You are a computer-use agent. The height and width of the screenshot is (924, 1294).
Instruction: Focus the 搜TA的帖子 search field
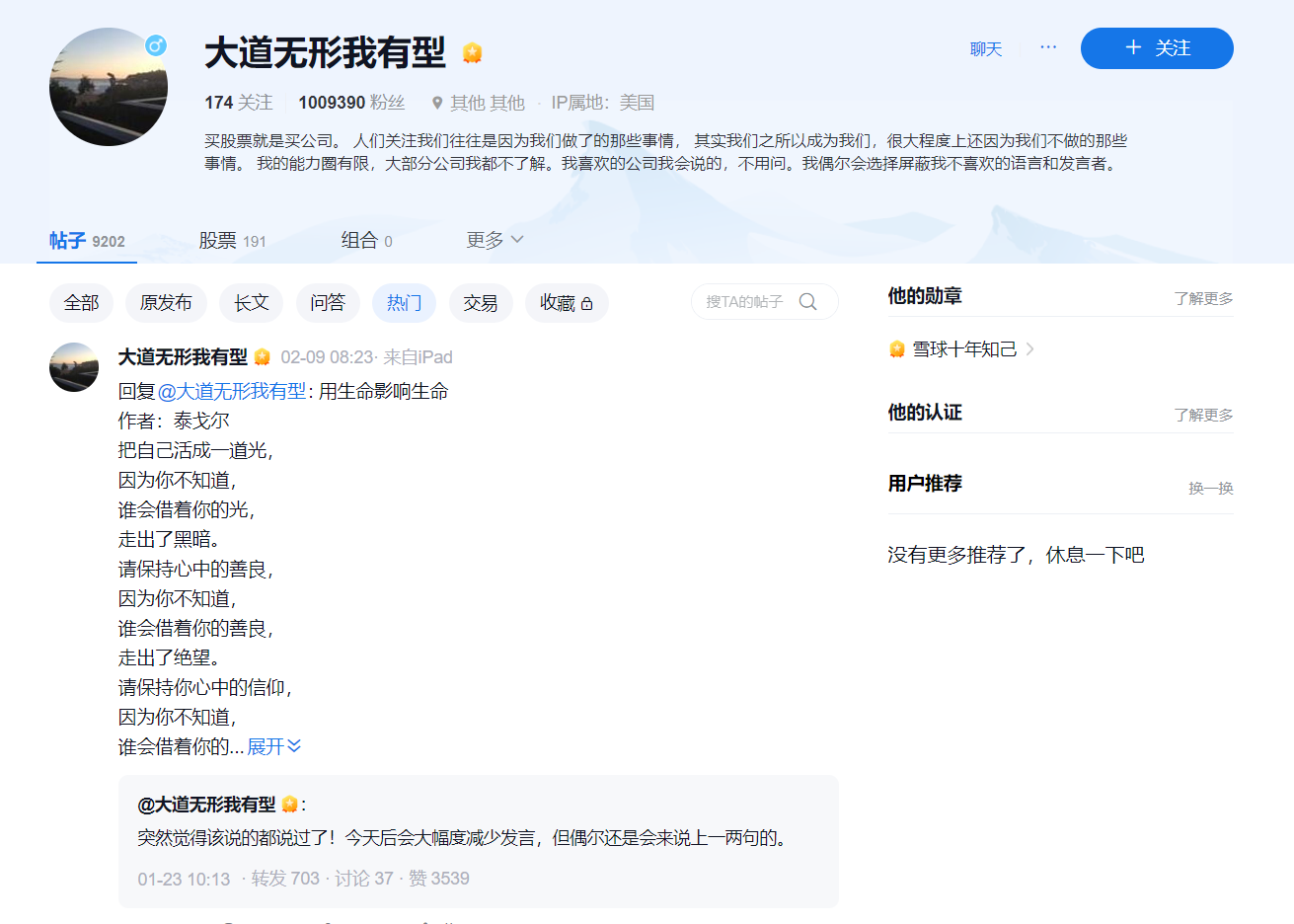pyautogui.click(x=765, y=302)
